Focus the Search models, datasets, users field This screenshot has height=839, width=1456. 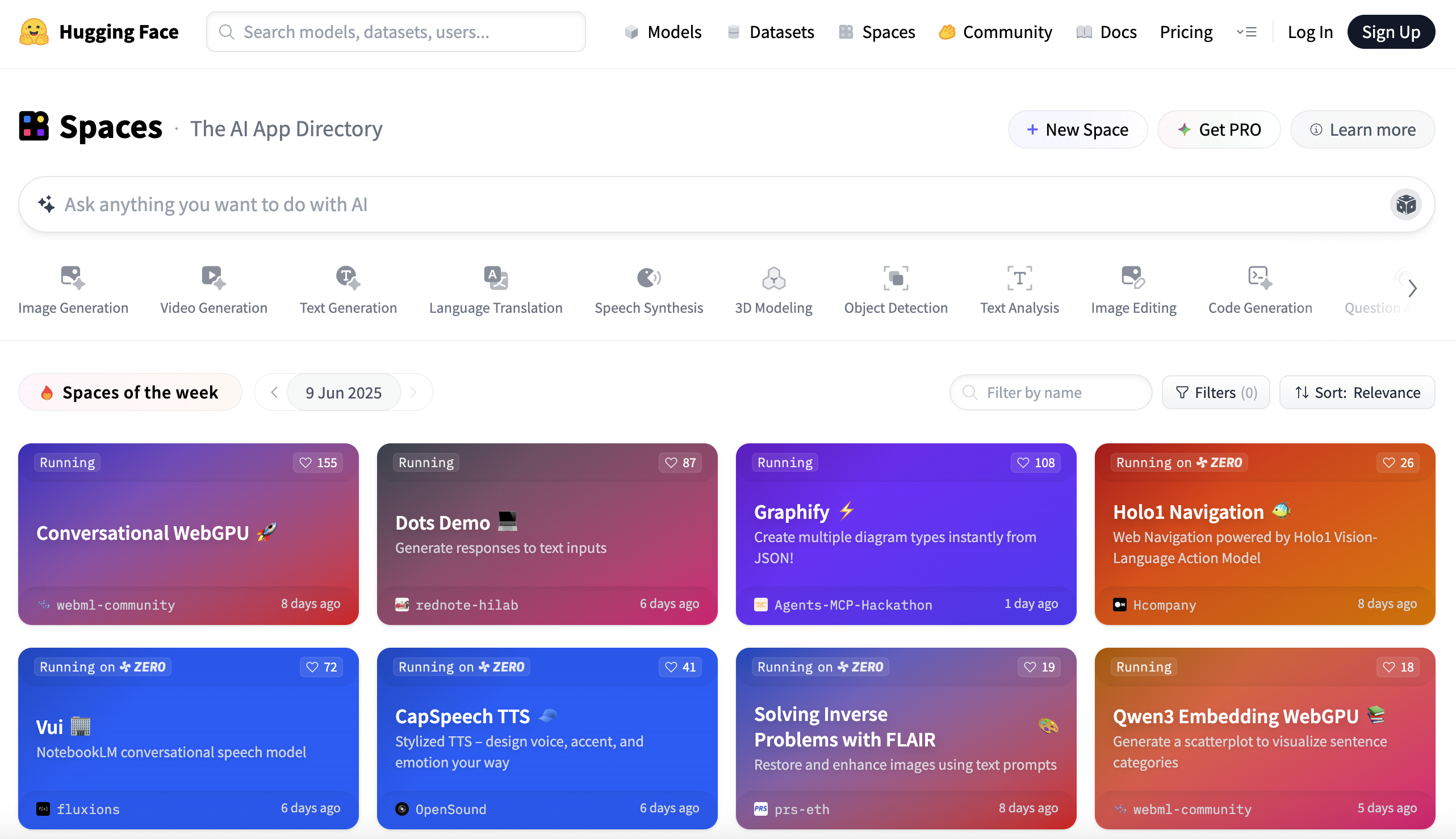[x=396, y=32]
